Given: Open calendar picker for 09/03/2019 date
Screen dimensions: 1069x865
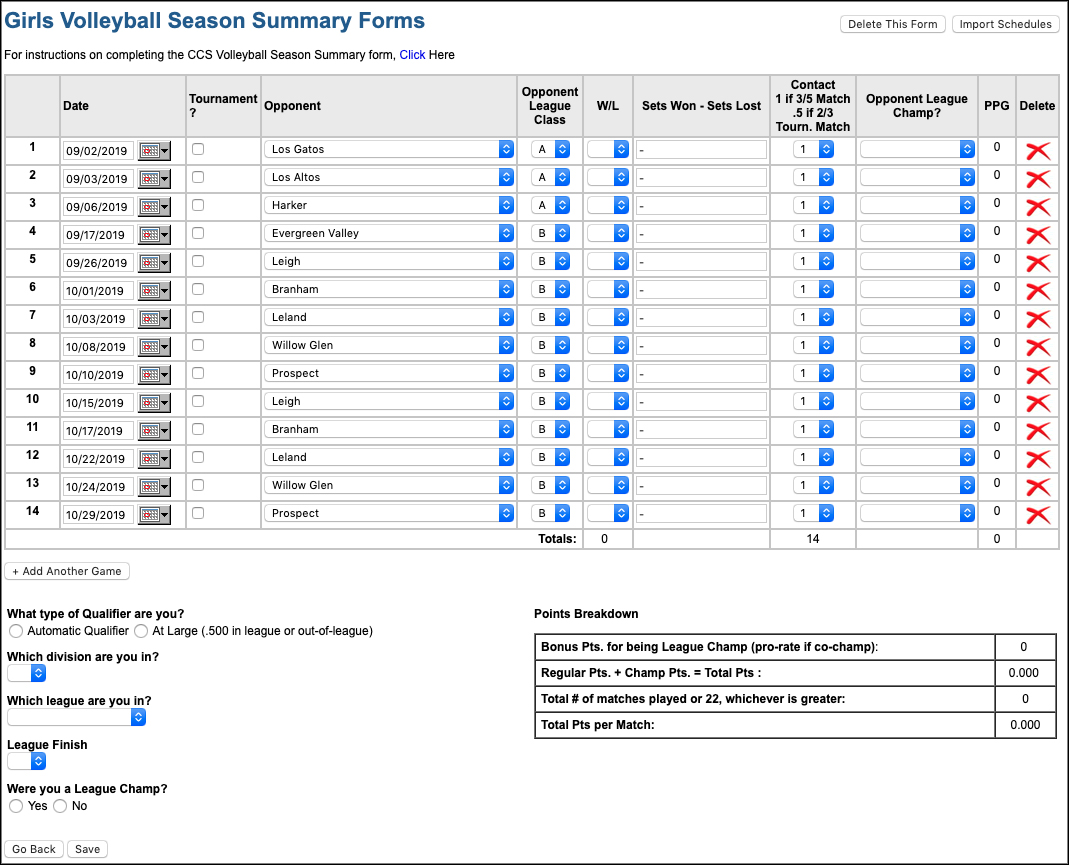Looking at the screenshot, I should click(x=154, y=179).
